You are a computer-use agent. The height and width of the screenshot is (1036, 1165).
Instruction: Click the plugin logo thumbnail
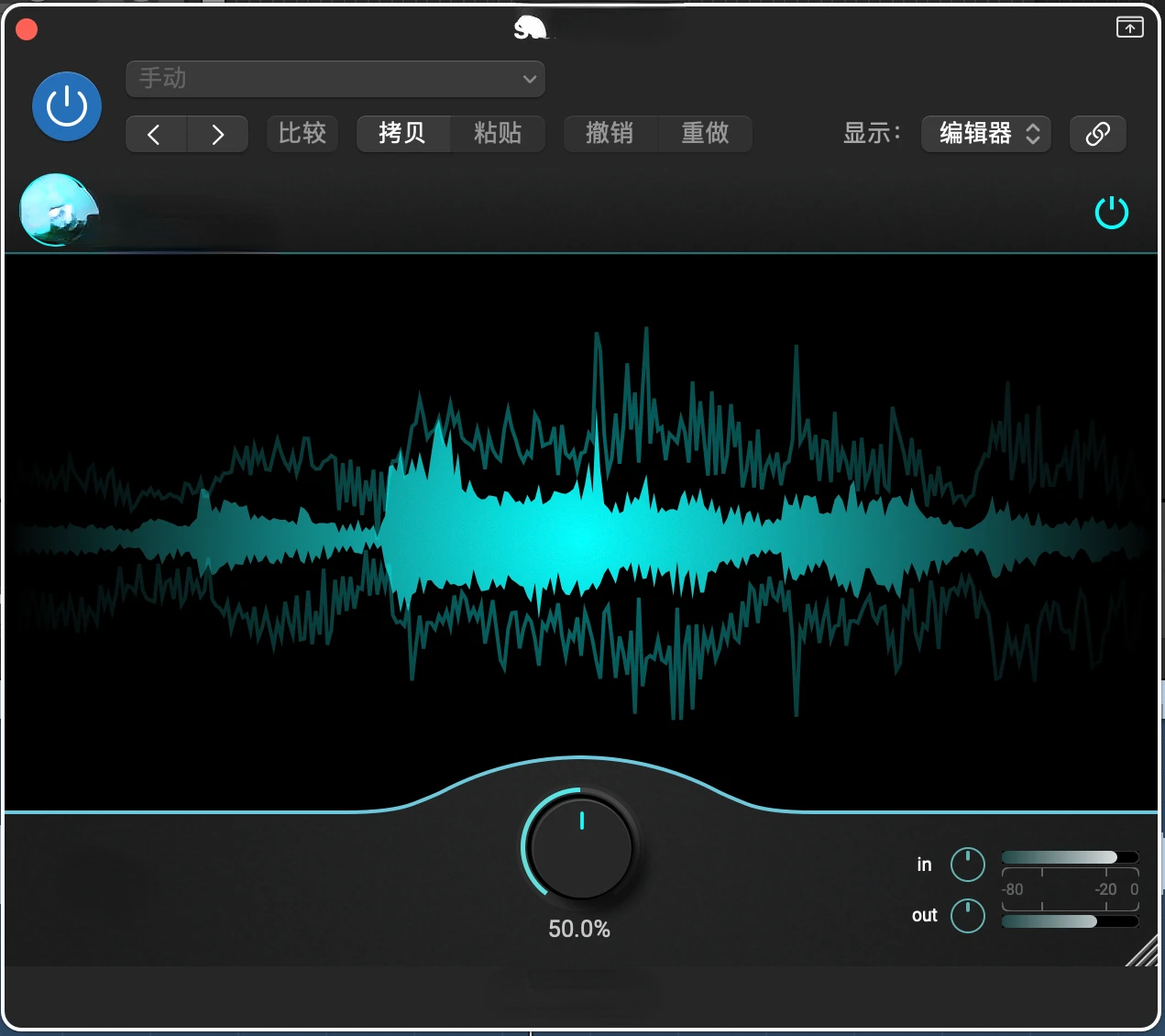(60, 210)
